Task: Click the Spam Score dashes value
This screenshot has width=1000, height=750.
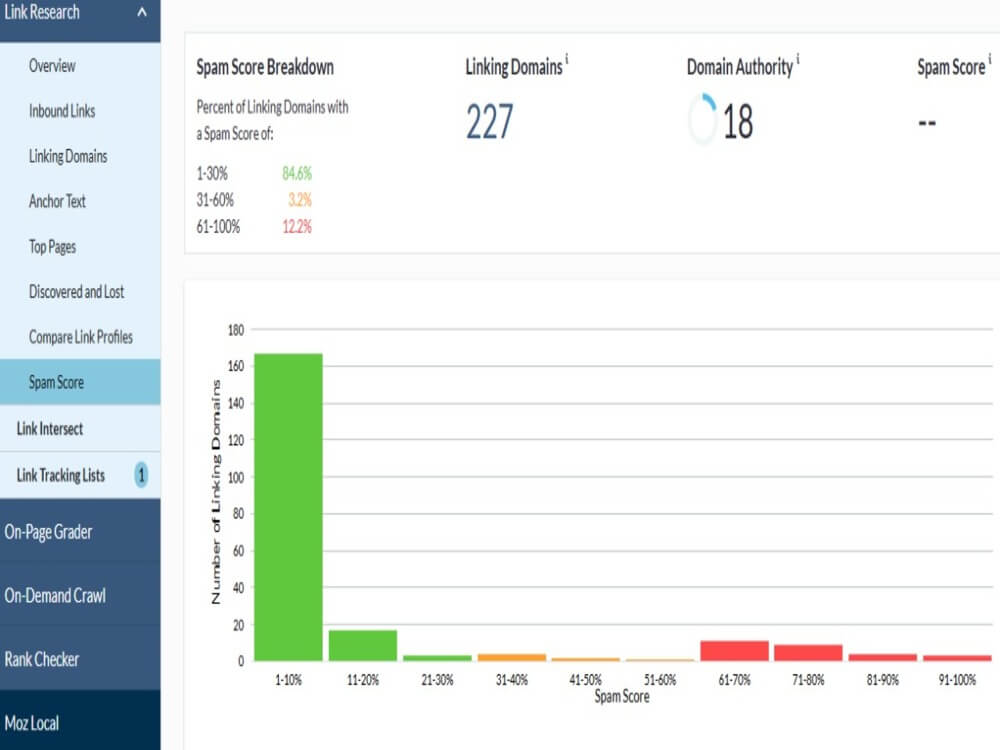Action: pyautogui.click(x=927, y=122)
